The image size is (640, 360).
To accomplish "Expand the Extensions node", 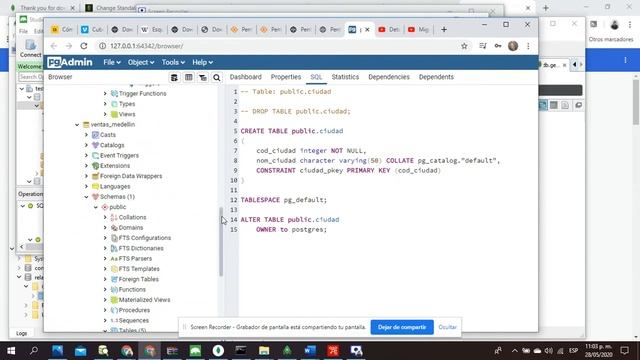I will 87,166.
